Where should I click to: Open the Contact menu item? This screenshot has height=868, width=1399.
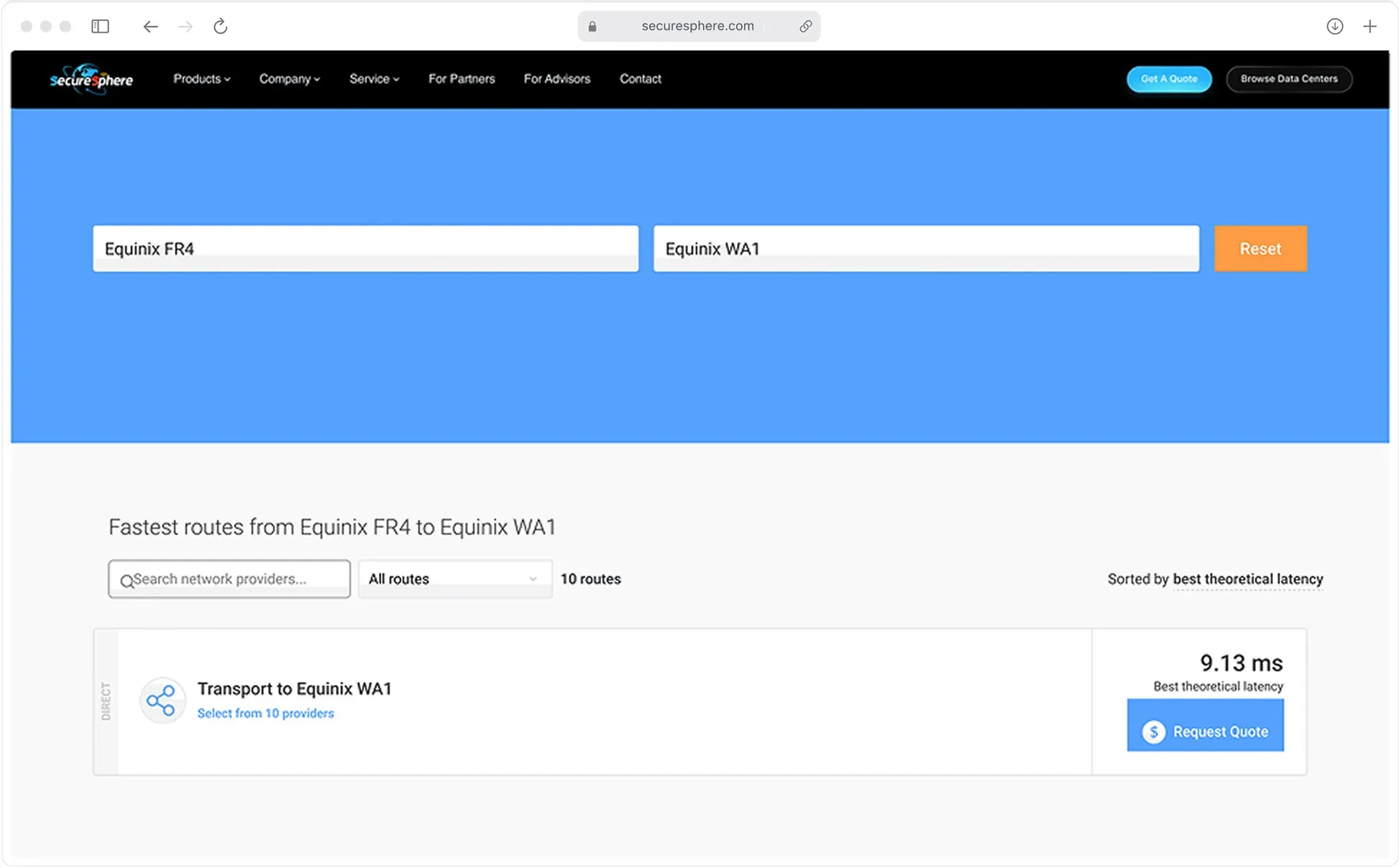tap(640, 79)
